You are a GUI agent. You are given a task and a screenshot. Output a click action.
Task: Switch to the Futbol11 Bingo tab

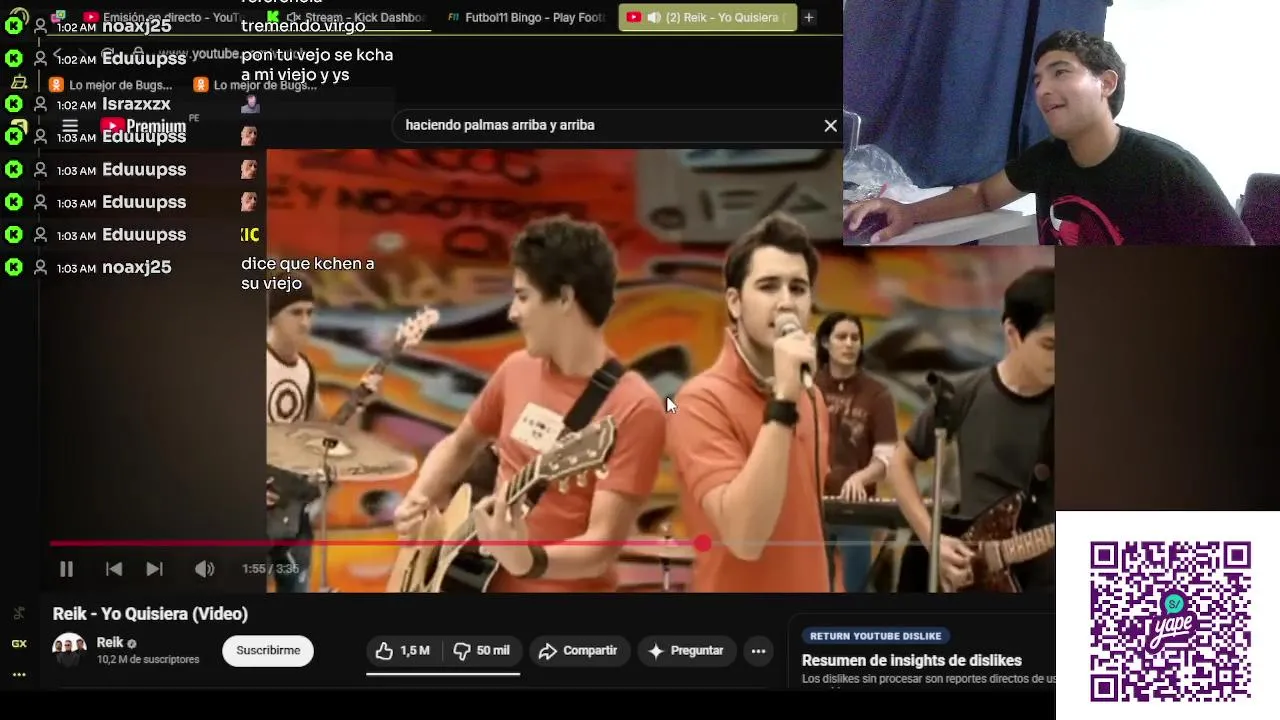525,17
